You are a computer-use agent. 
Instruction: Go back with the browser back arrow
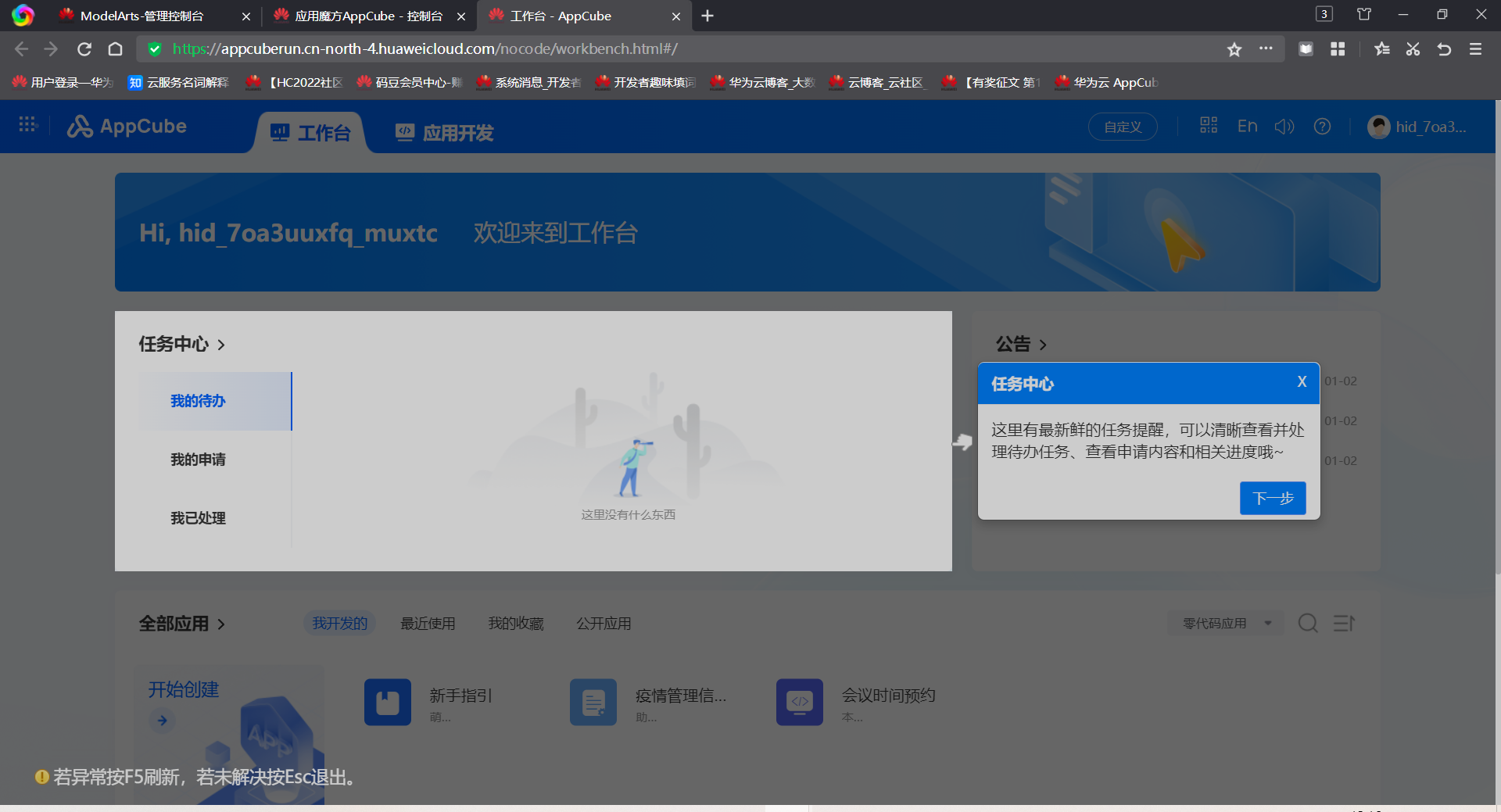pyautogui.click(x=21, y=49)
